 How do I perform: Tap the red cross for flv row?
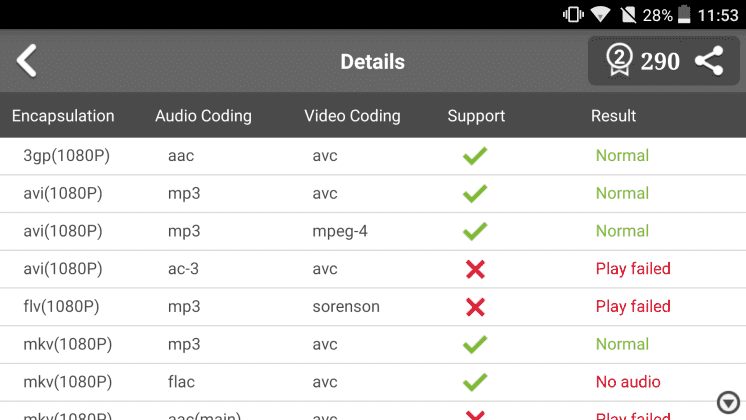[475, 307]
